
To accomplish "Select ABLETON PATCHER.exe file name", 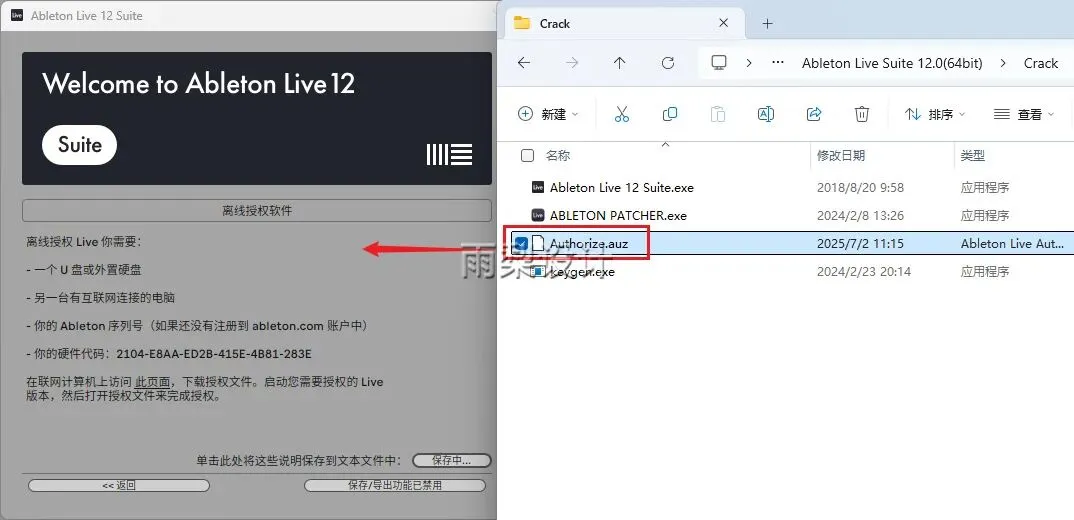I will pos(618,215).
